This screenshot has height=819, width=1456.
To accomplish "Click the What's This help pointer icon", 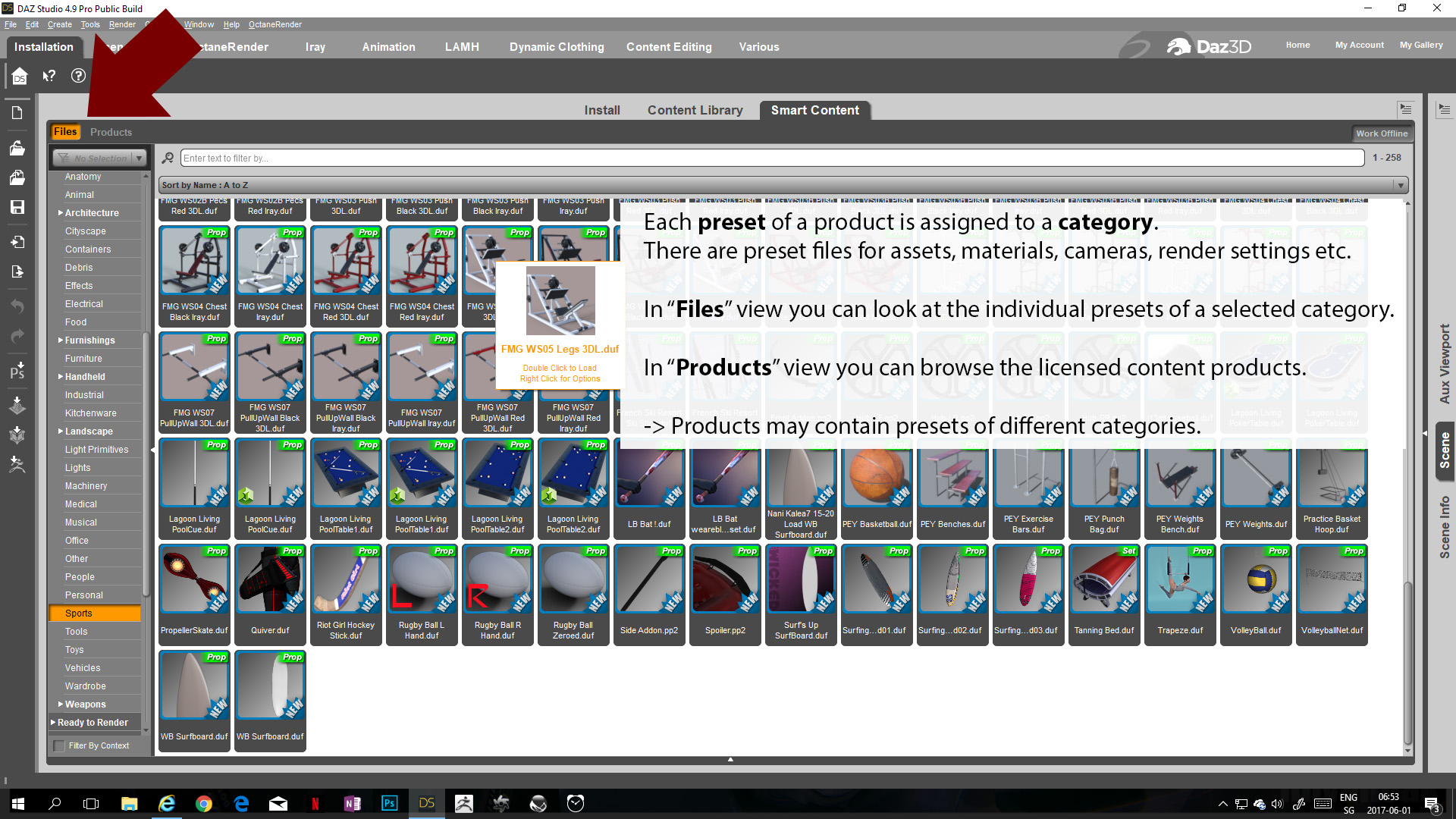I will coord(49,76).
